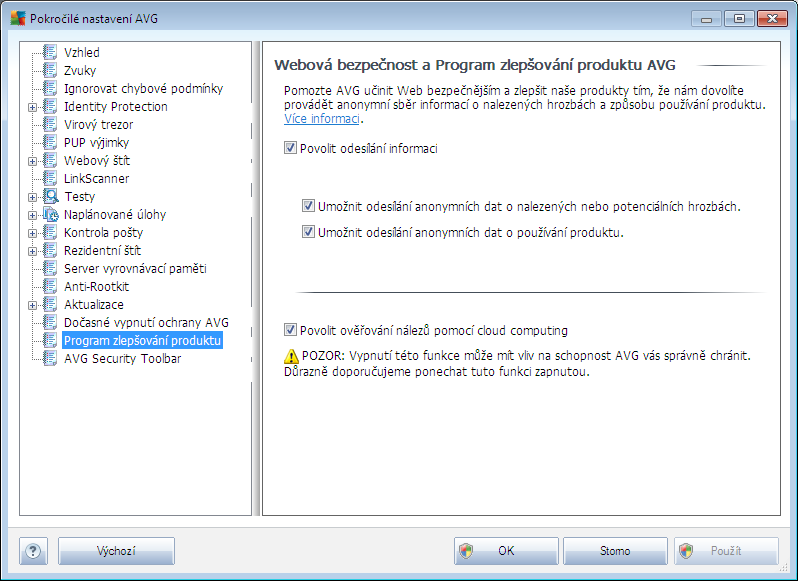Toggle Povolit ověřování nálezů cloud computing
This screenshot has width=798, height=581.
coord(290,330)
